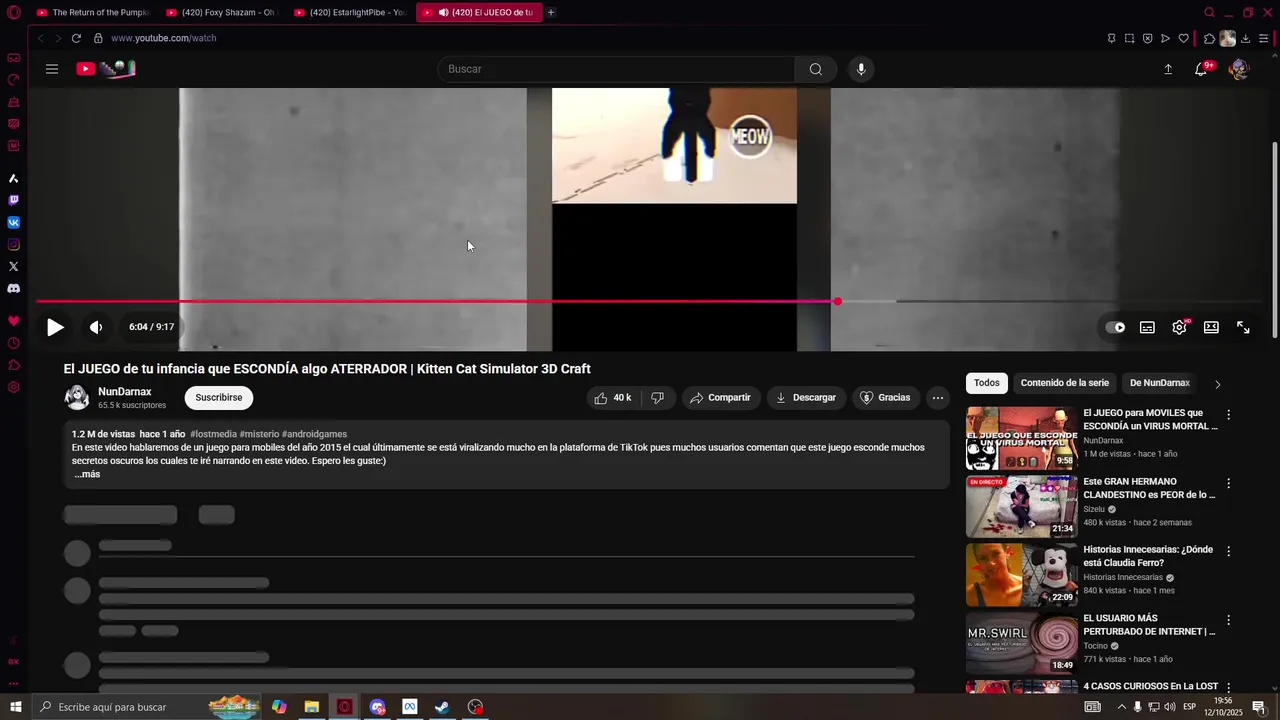Image resolution: width=1280 pixels, height=720 pixels.
Task: Open YouTube hamburger guide menu
Action: tap(52, 69)
